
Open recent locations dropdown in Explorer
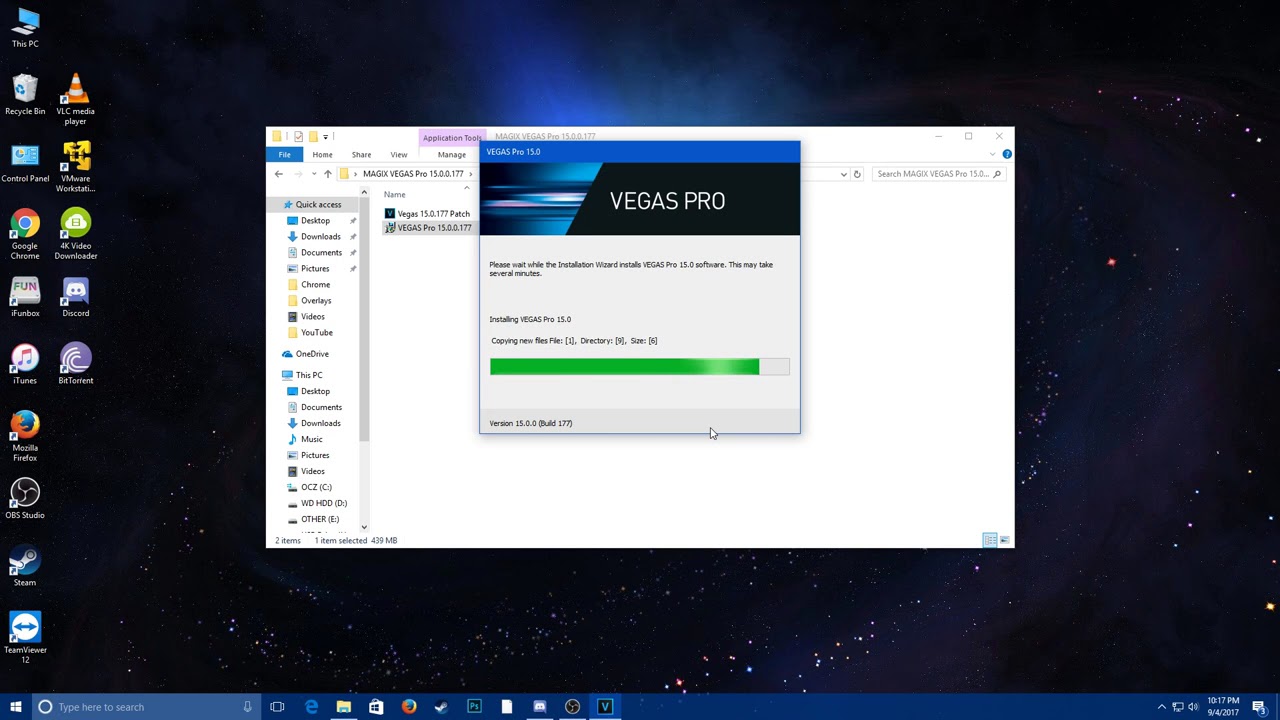pos(314,174)
